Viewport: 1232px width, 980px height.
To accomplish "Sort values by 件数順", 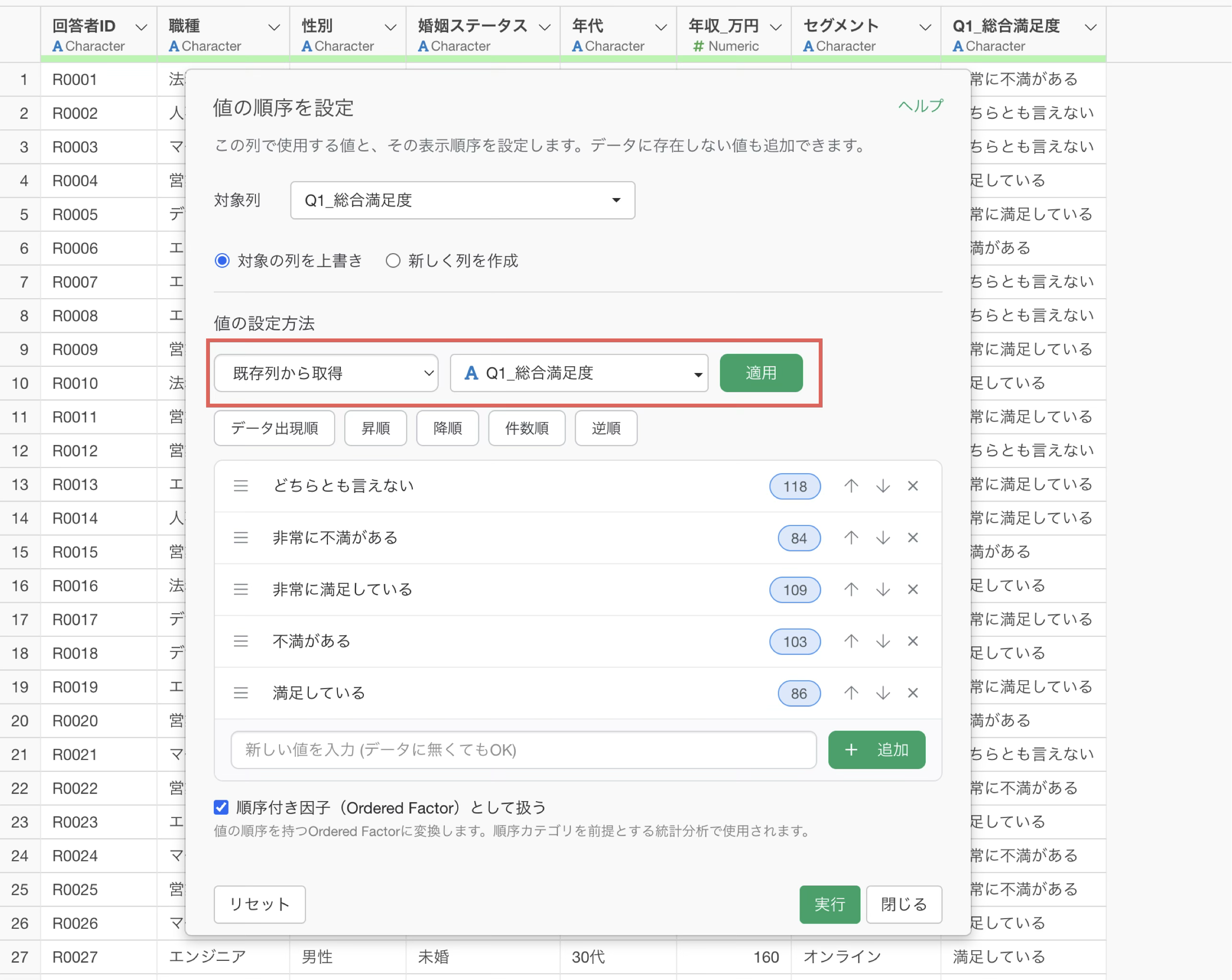I will (x=527, y=428).
